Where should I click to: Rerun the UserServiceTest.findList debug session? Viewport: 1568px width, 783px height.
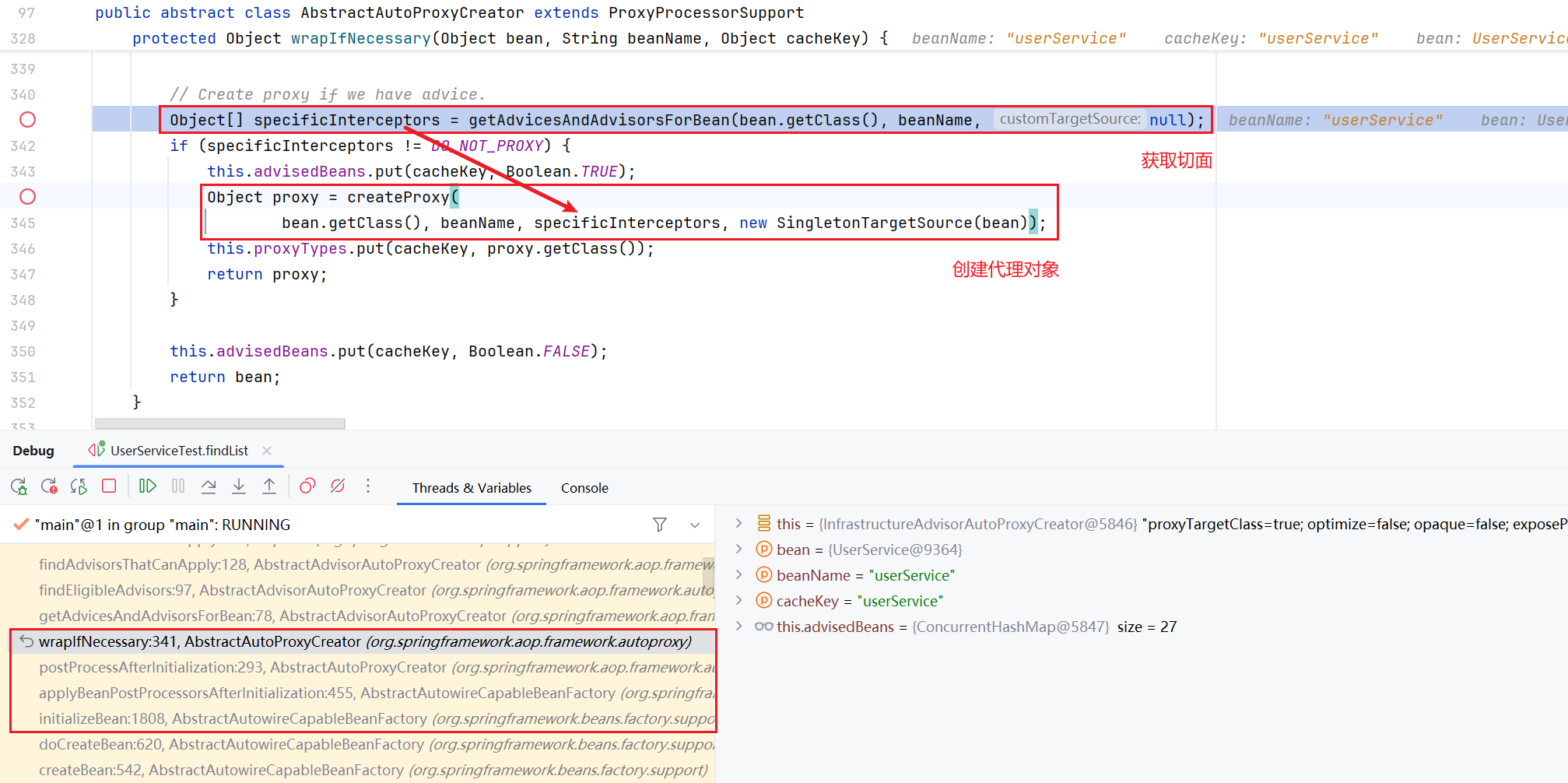coord(19,487)
